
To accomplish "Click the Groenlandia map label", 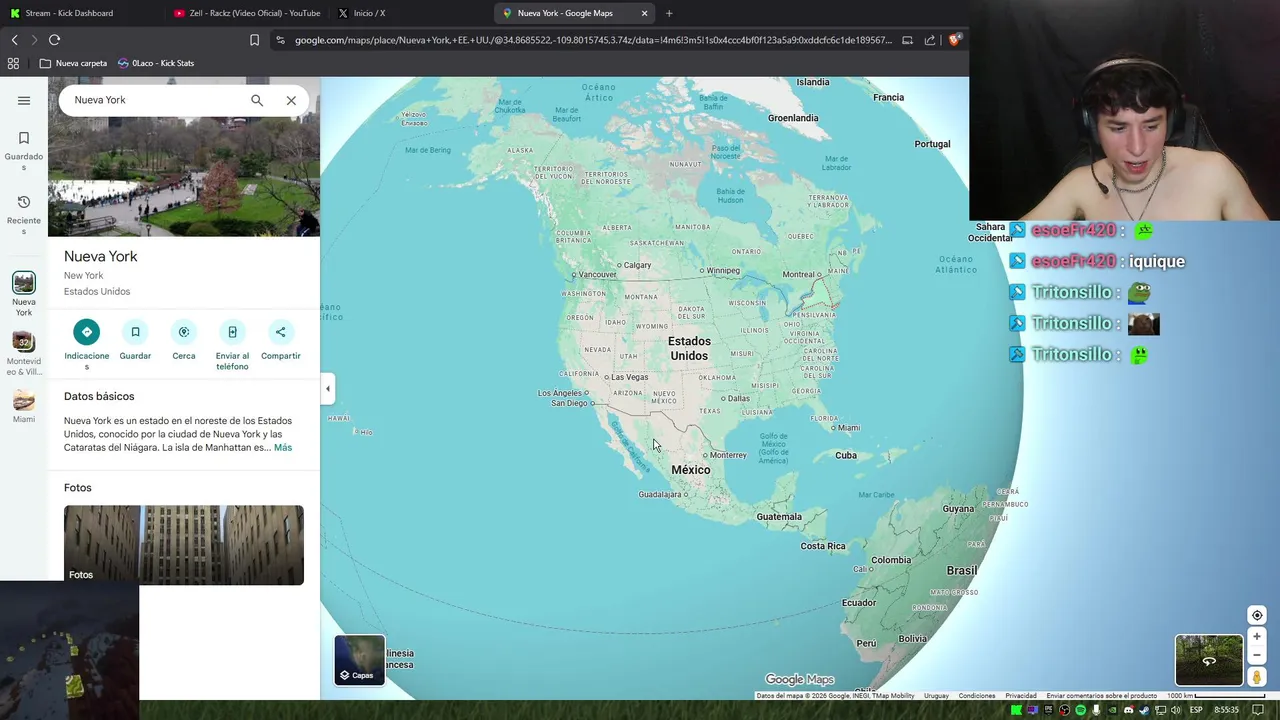I will point(793,118).
